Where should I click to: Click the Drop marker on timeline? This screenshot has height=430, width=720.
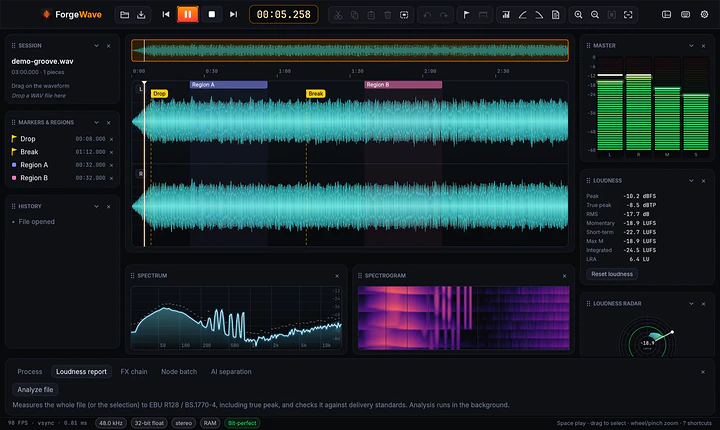[159, 94]
